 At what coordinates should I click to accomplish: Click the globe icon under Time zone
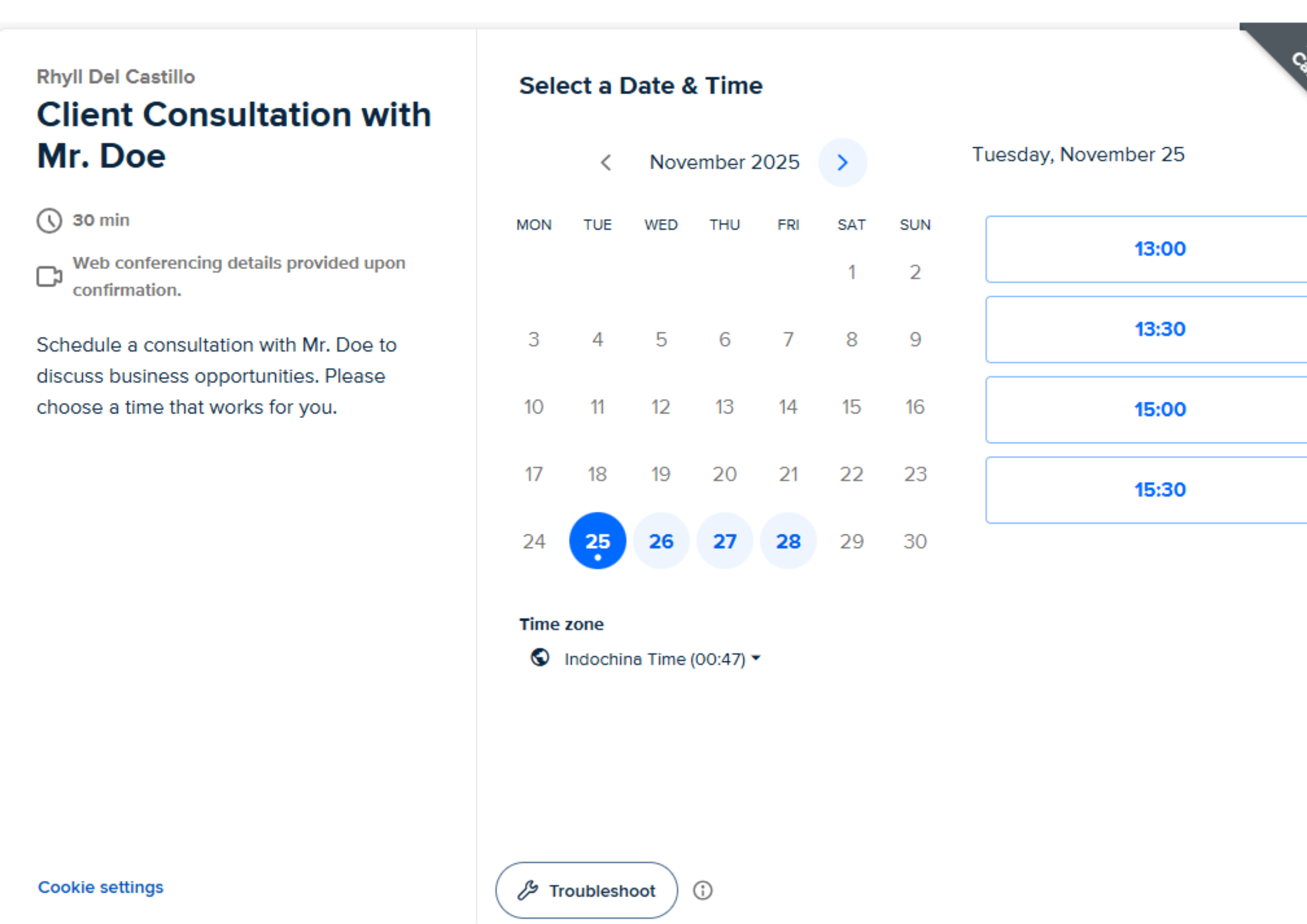[540, 658]
